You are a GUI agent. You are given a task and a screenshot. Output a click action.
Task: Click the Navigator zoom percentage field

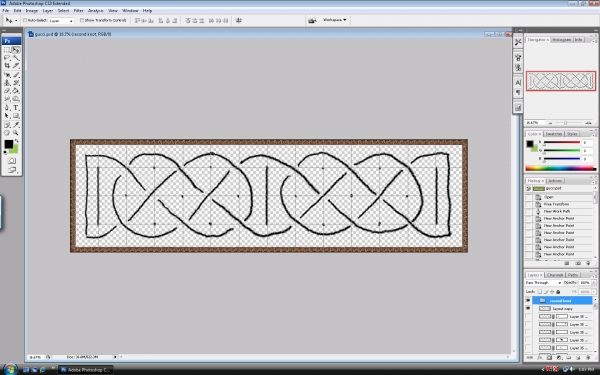535,123
